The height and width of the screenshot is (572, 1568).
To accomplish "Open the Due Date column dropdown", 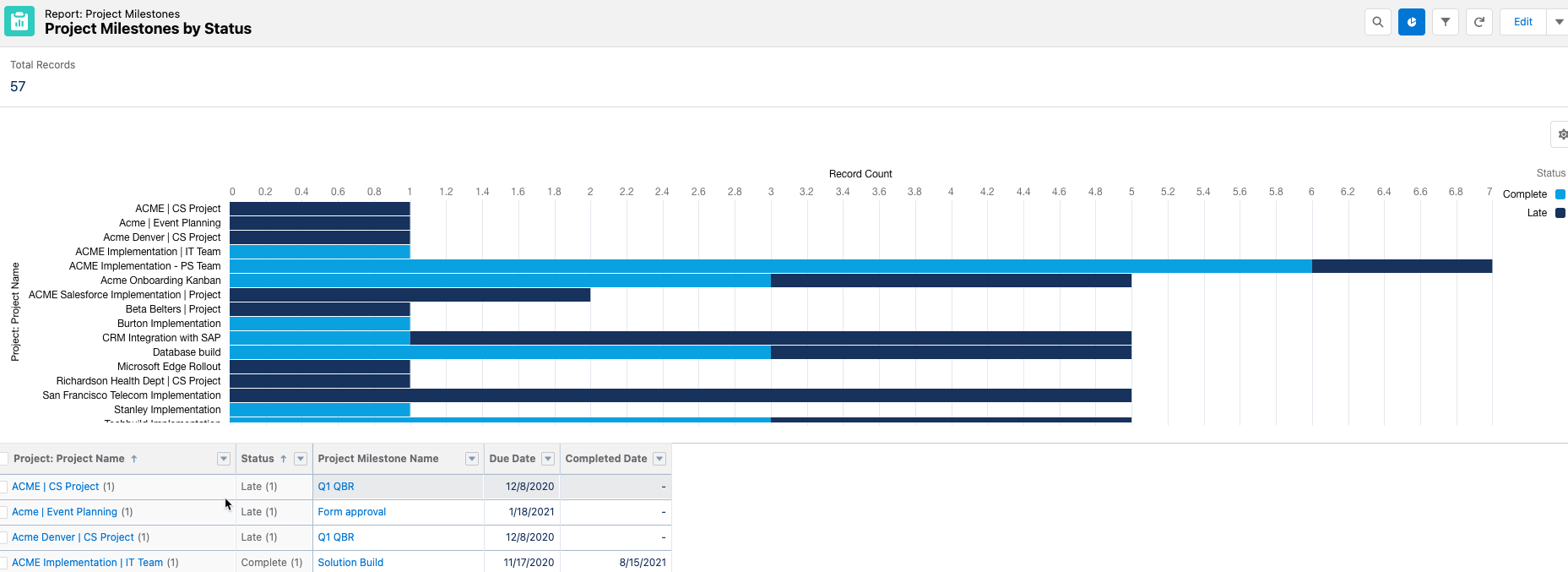I will click(x=548, y=459).
